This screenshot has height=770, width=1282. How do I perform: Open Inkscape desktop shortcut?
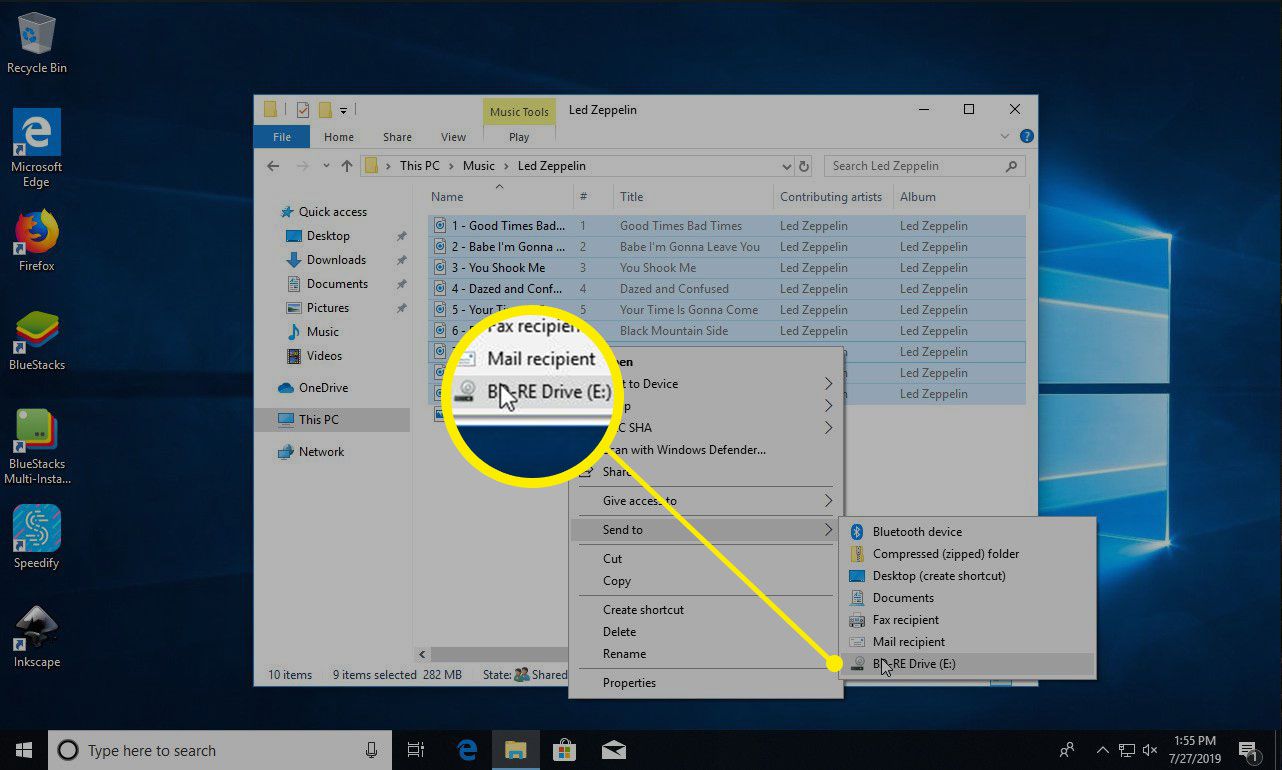(x=37, y=636)
